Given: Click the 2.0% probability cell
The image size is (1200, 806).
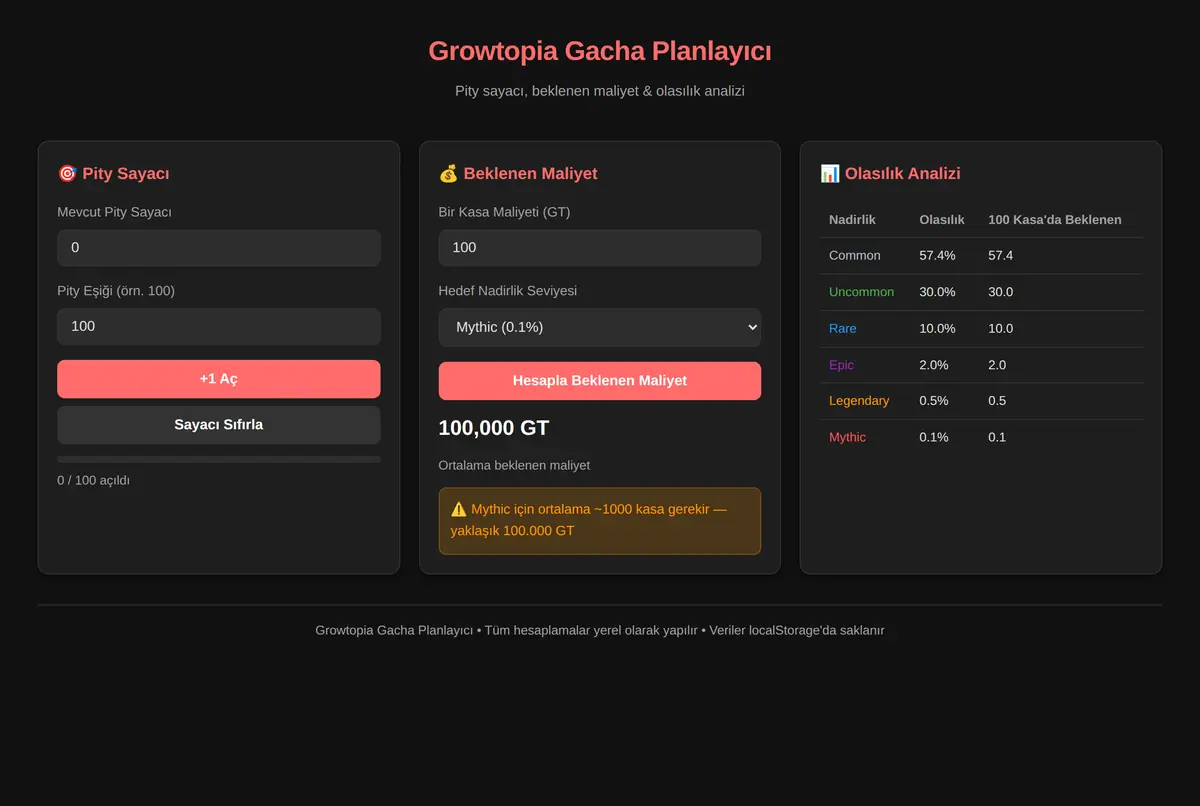Looking at the screenshot, I should click(x=934, y=365).
